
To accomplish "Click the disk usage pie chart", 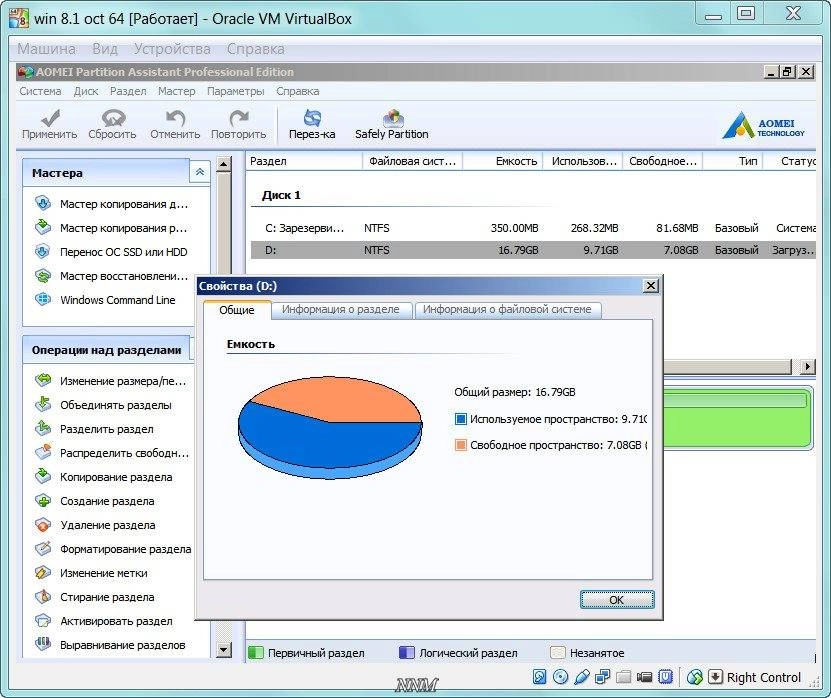I will pyautogui.click(x=330, y=427).
